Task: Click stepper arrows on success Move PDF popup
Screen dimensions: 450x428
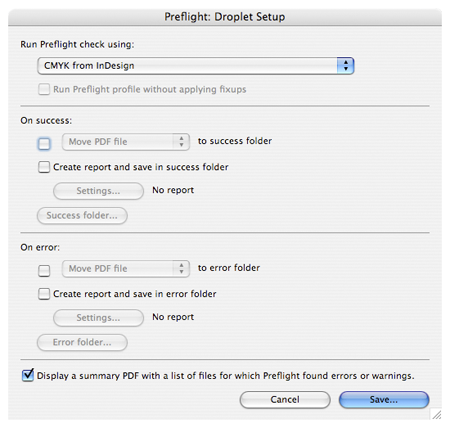Action: tap(181, 142)
